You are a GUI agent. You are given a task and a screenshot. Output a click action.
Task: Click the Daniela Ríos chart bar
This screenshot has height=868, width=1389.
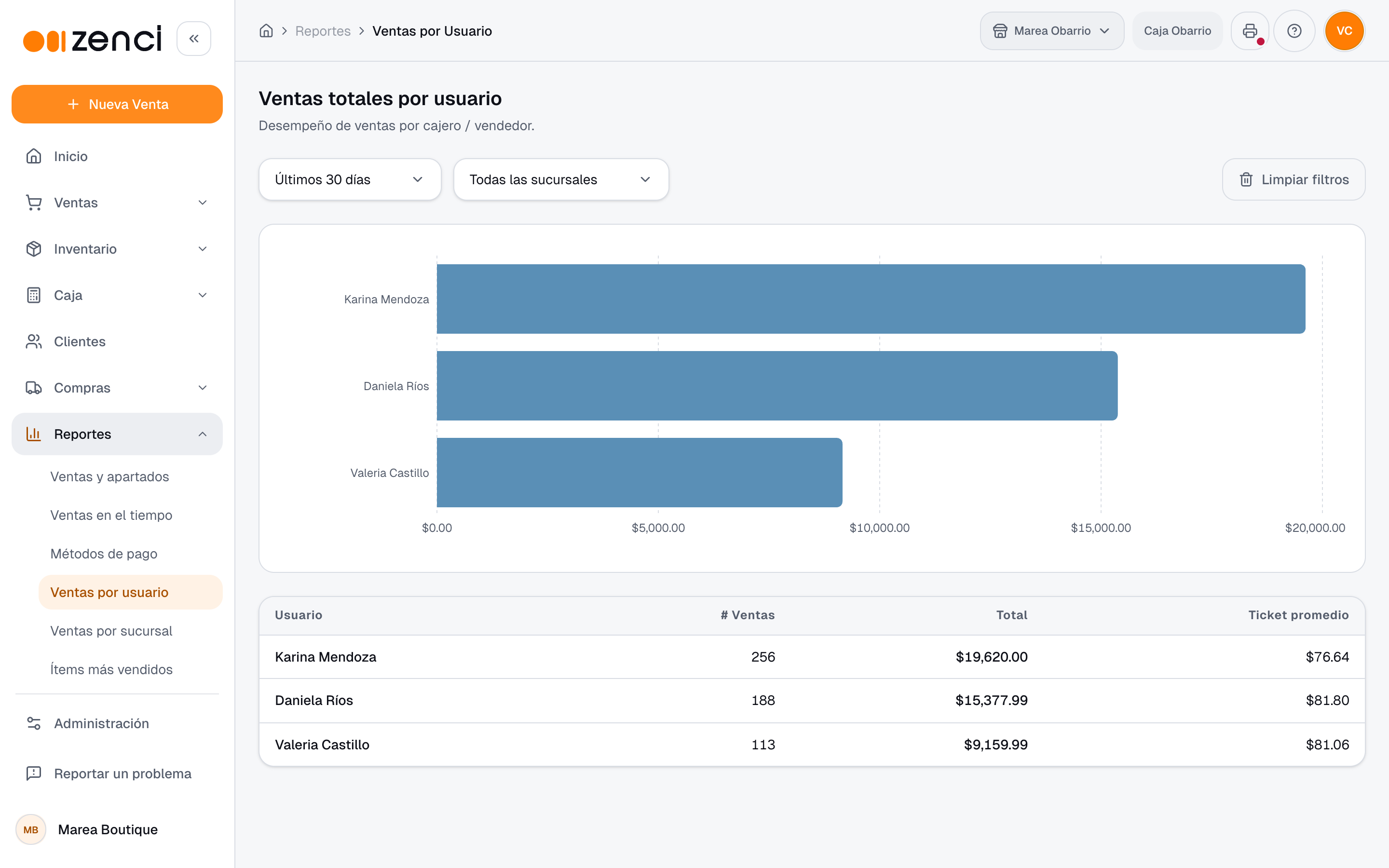pyautogui.click(x=777, y=386)
